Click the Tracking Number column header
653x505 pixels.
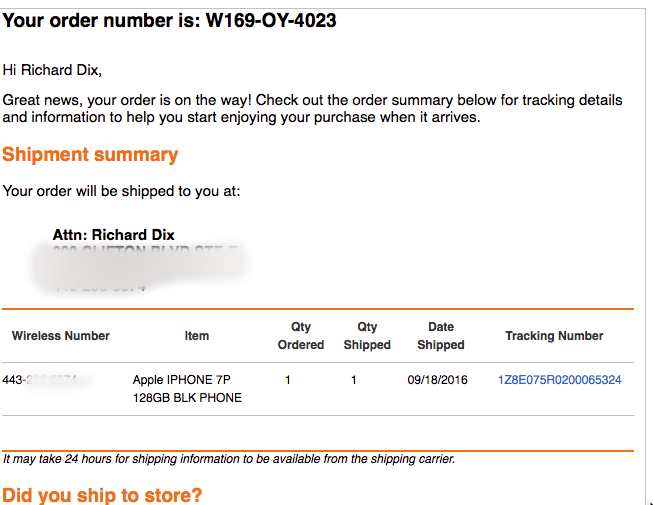[x=554, y=336]
